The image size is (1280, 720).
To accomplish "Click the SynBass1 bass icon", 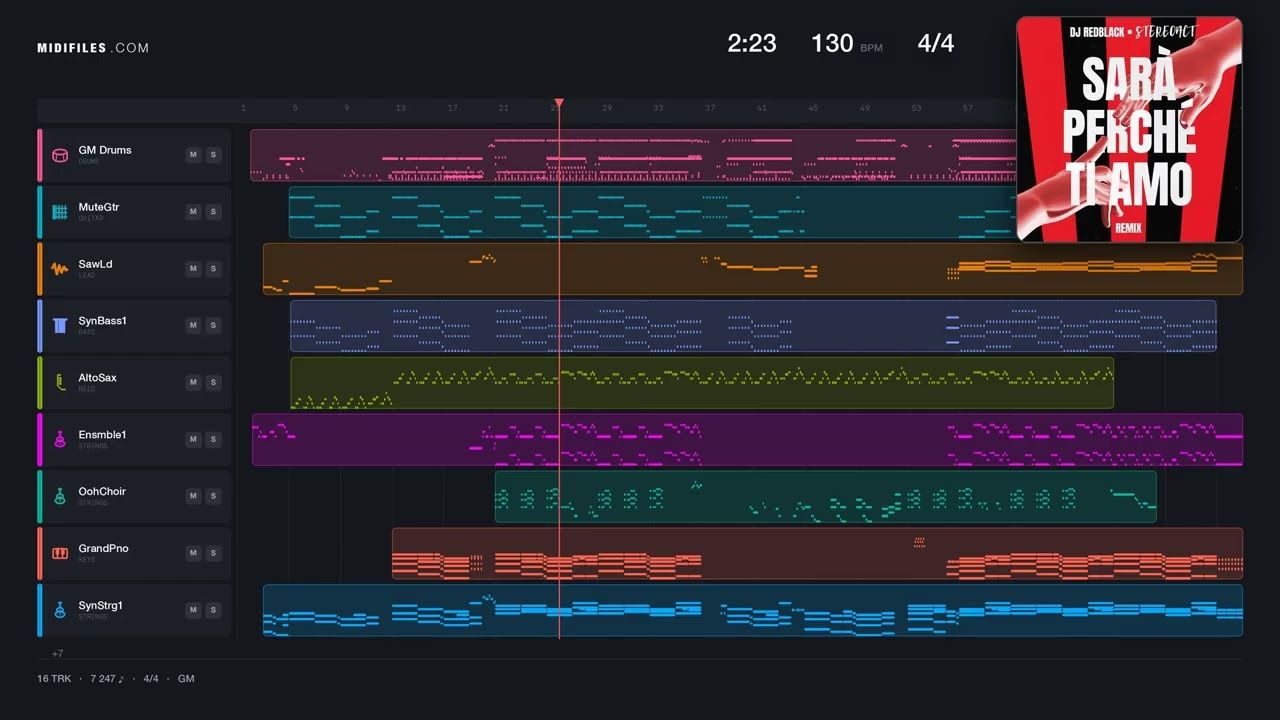I will 60,326.
